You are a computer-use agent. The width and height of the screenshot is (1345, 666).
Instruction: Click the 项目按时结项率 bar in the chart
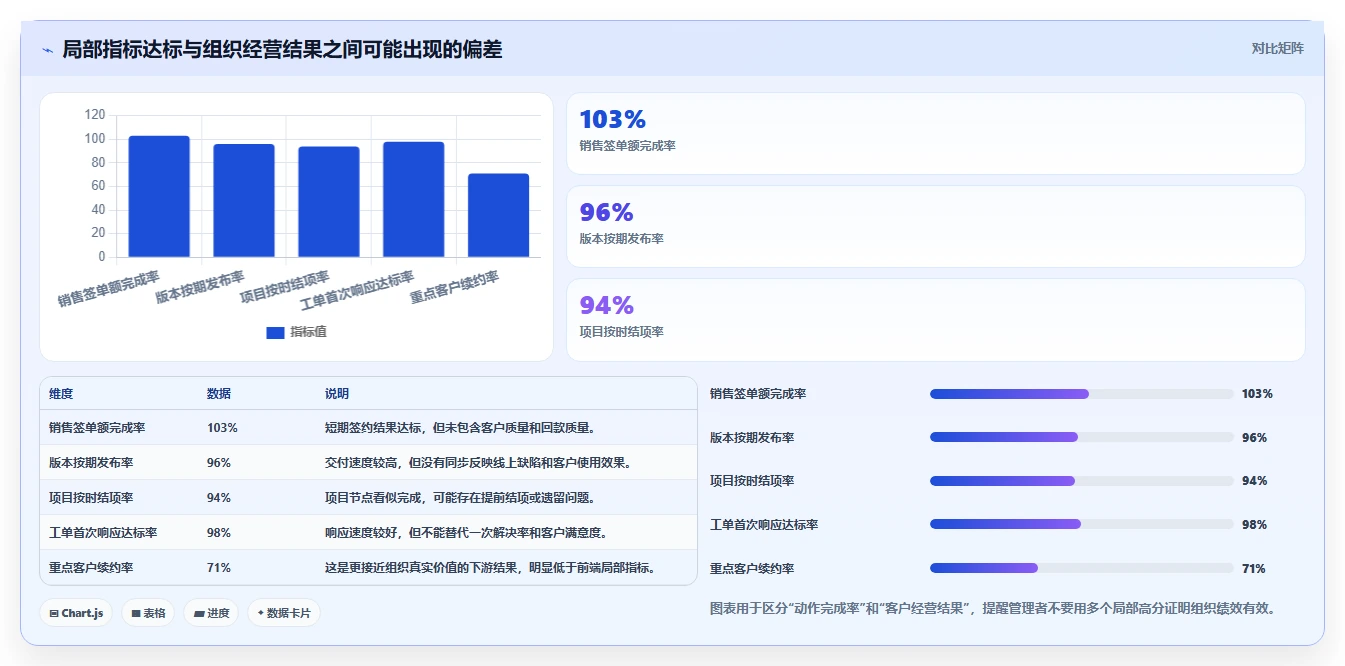pos(329,202)
